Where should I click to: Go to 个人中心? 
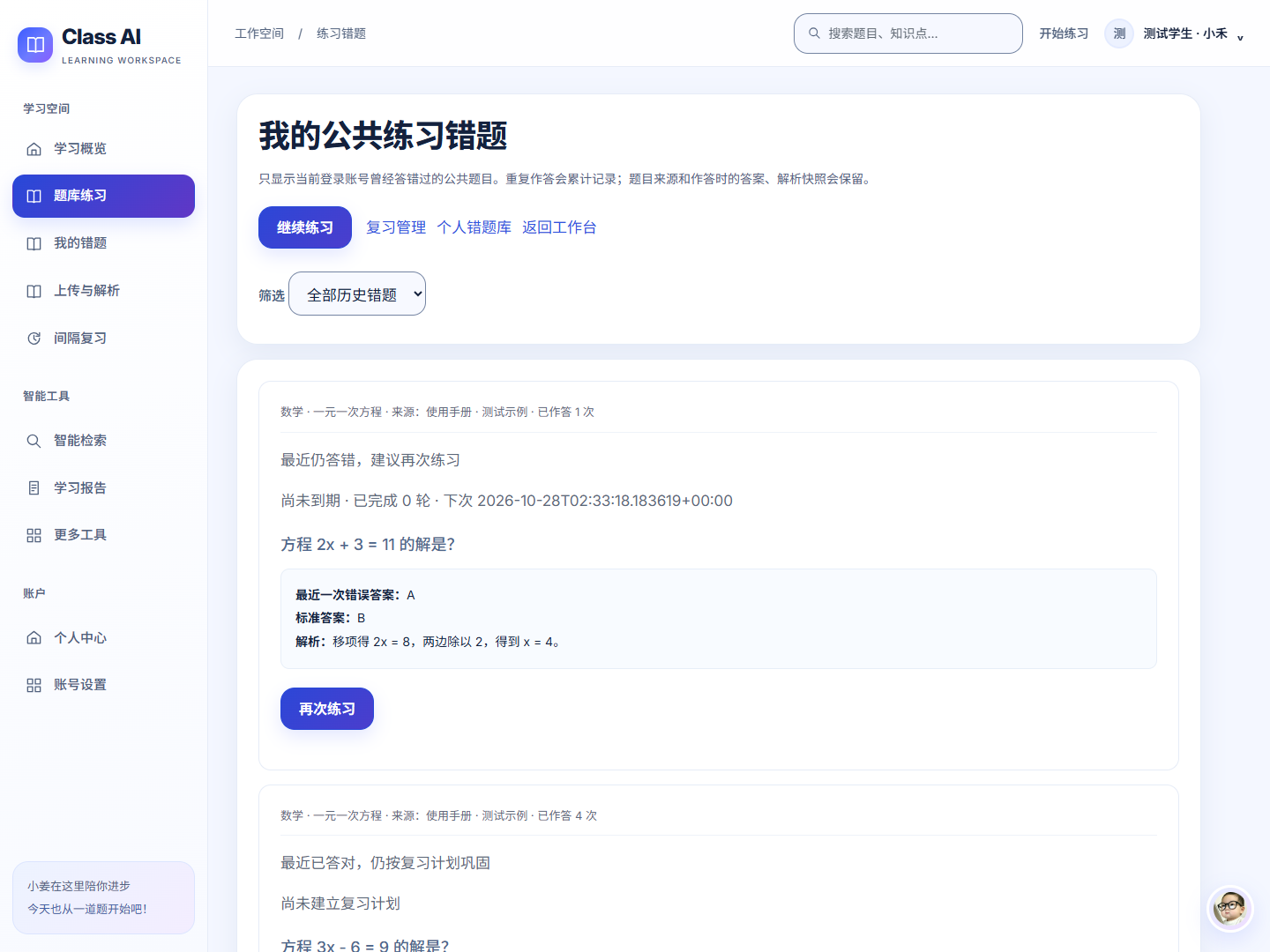coord(103,637)
